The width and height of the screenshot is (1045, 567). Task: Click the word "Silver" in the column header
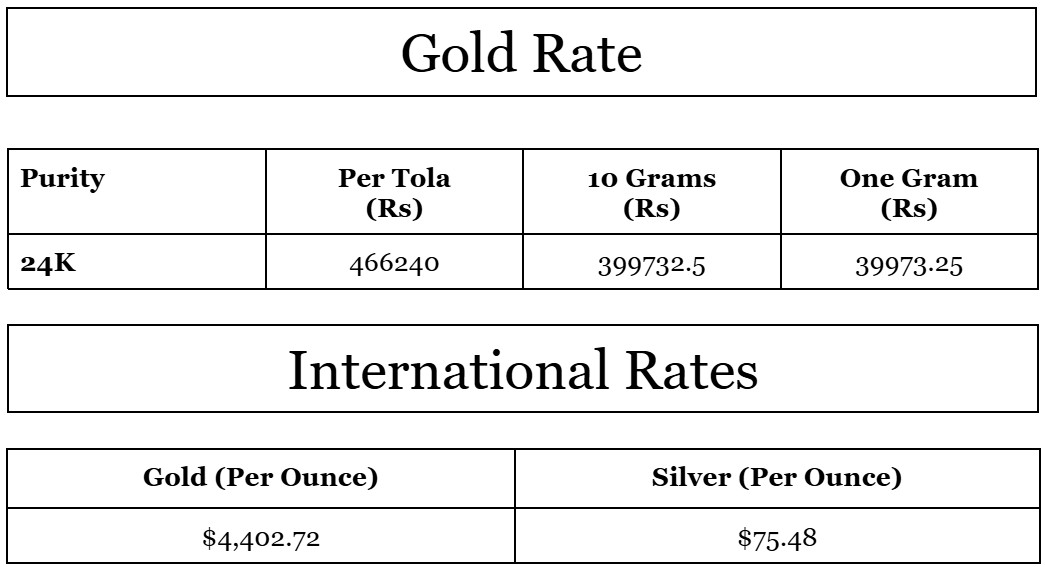tap(691, 477)
